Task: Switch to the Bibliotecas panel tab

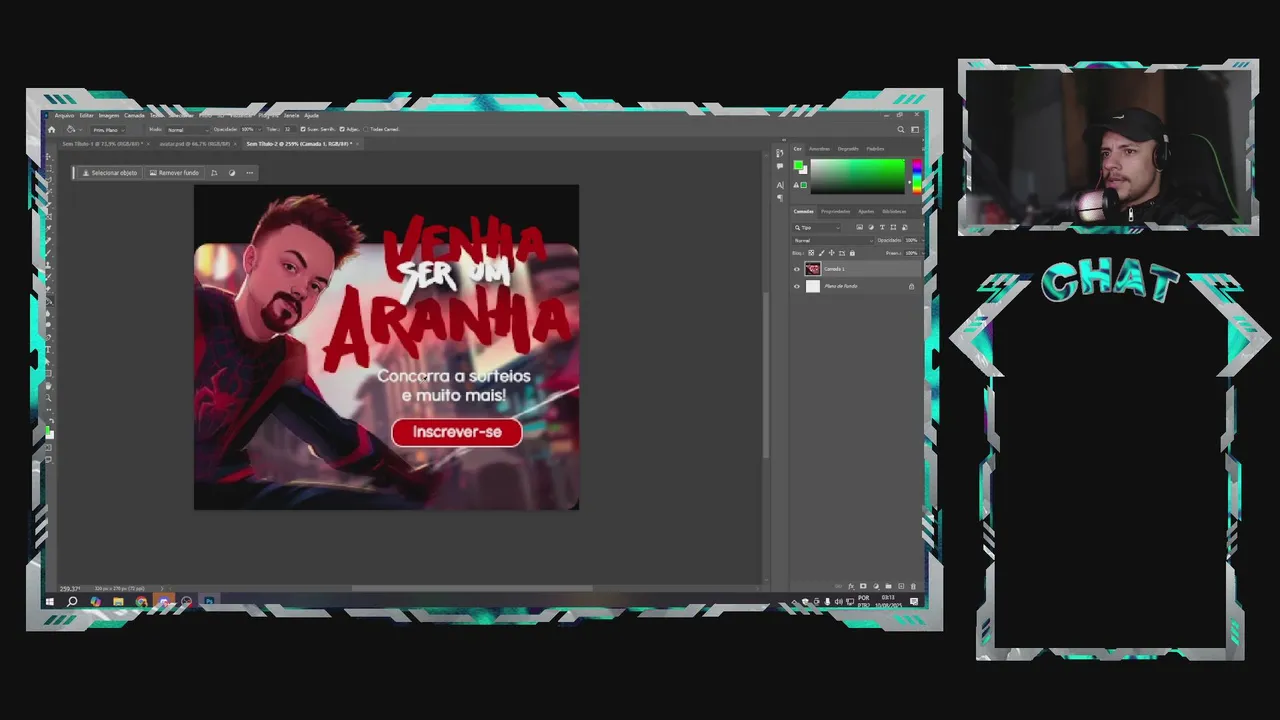Action: pyautogui.click(x=894, y=211)
